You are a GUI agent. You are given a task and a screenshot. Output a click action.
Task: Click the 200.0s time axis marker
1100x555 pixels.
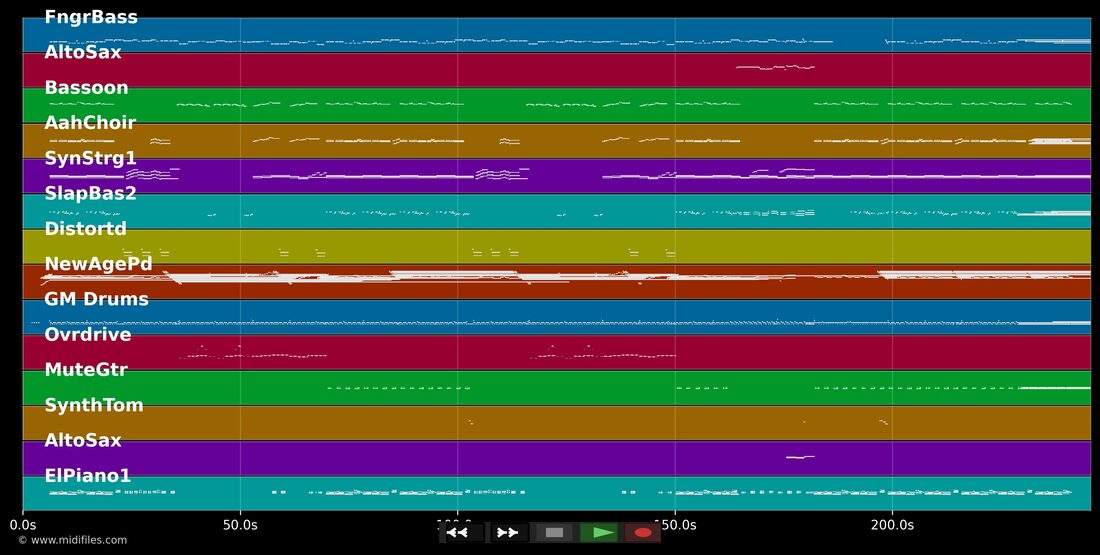coord(892,524)
